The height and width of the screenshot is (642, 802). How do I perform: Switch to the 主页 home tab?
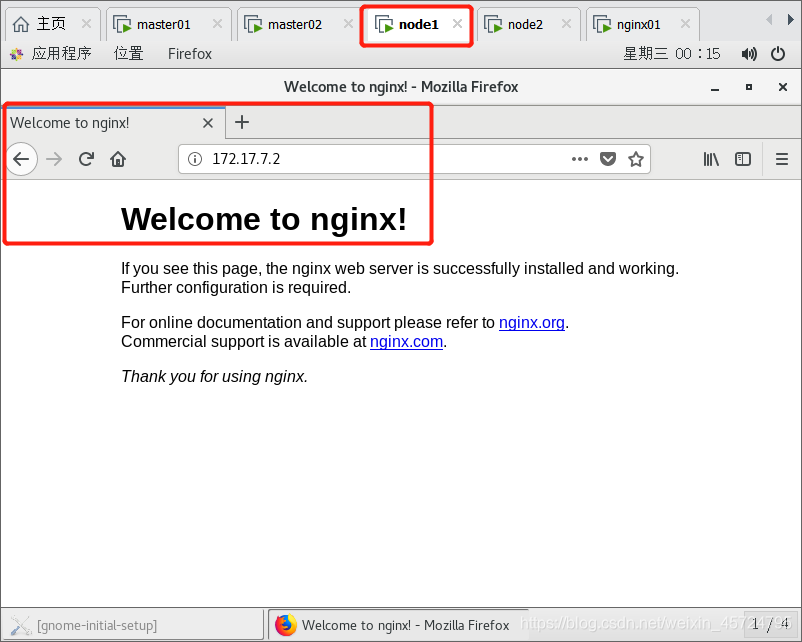[51, 24]
